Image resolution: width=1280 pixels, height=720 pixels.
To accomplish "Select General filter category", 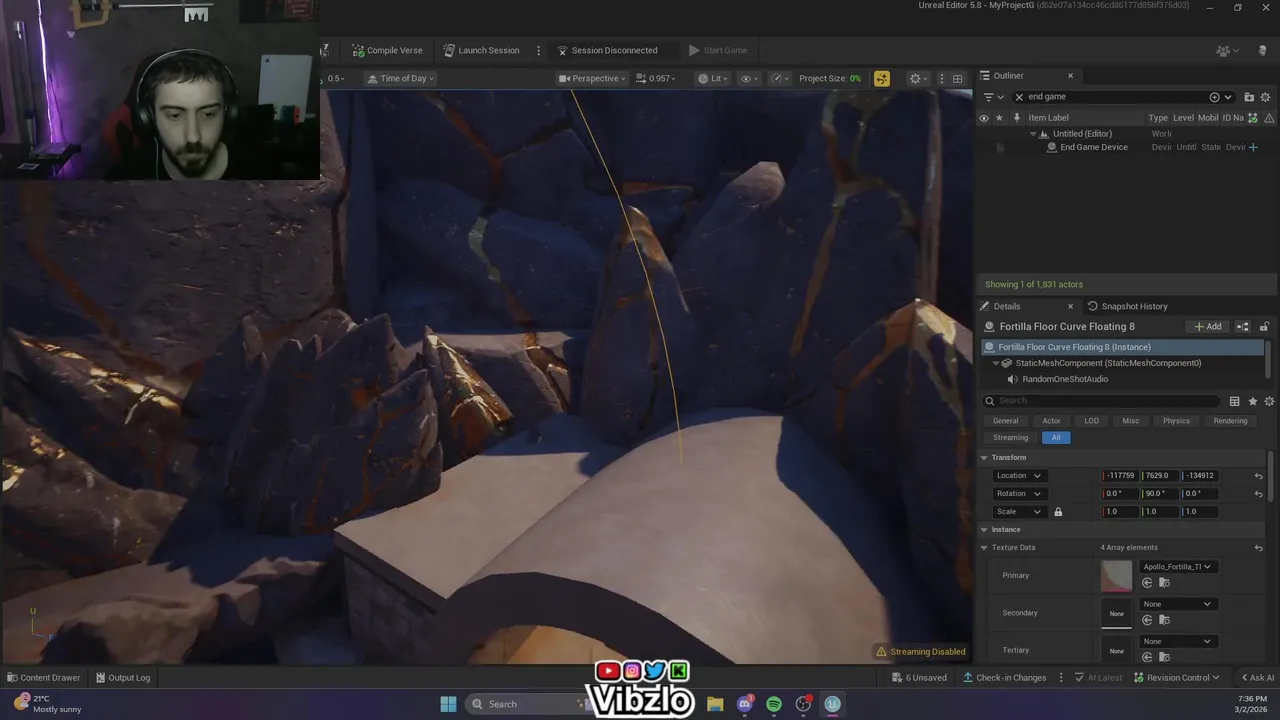I will coord(1006,421).
